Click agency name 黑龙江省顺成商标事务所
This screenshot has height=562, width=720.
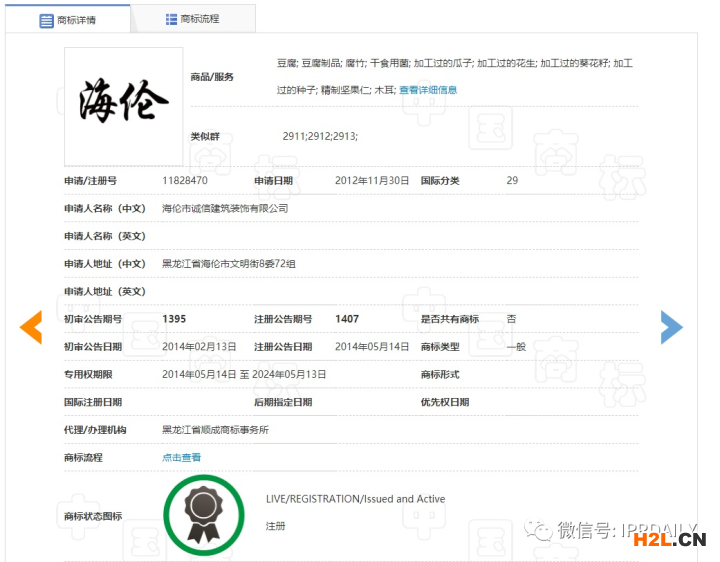pos(215,429)
